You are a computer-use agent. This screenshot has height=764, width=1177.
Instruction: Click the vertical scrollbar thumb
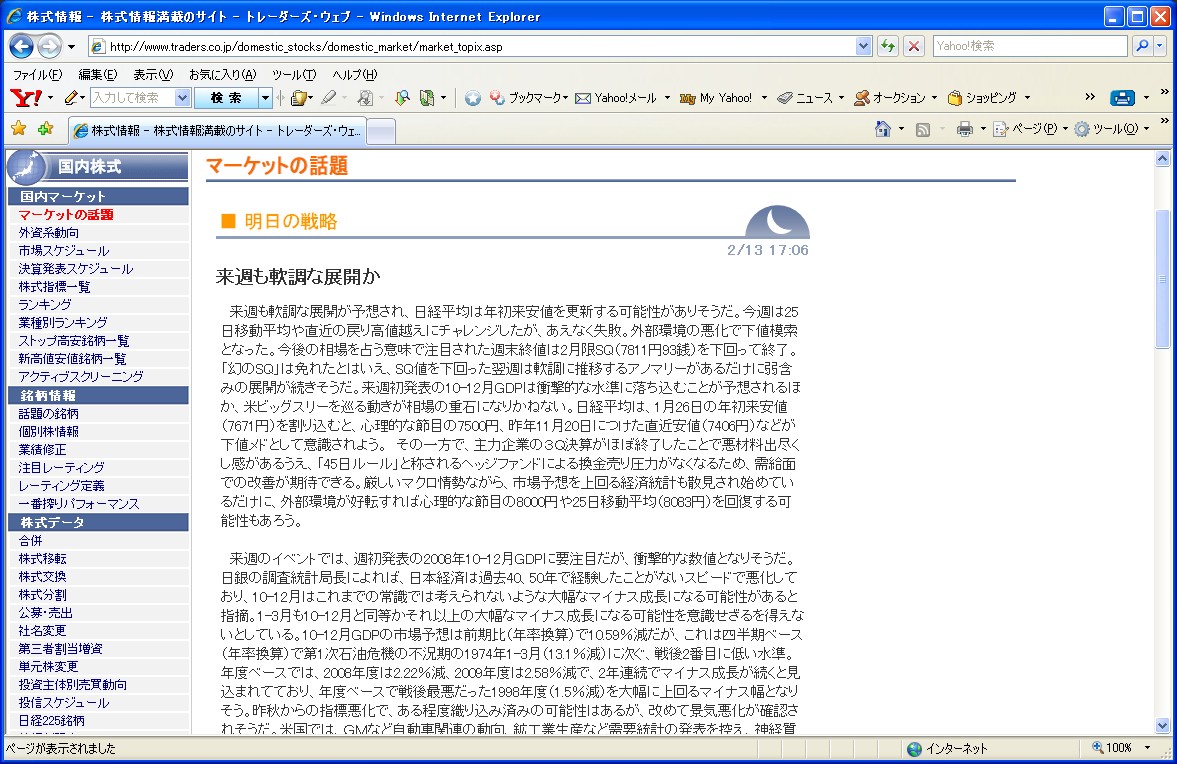click(1162, 278)
